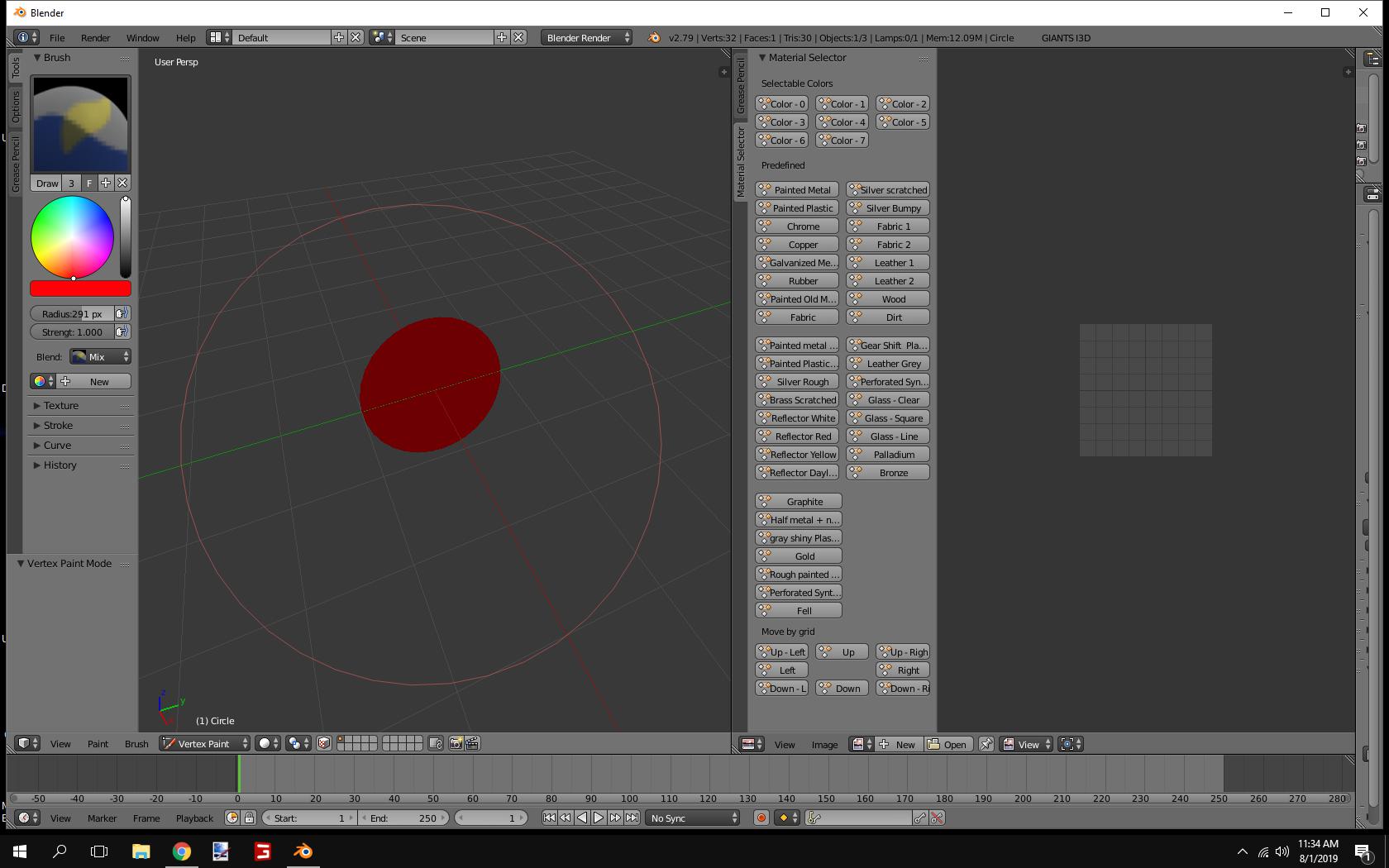The width and height of the screenshot is (1389, 868).
Task: Click the Blender icon in the Windows taskbar
Action: point(303,851)
